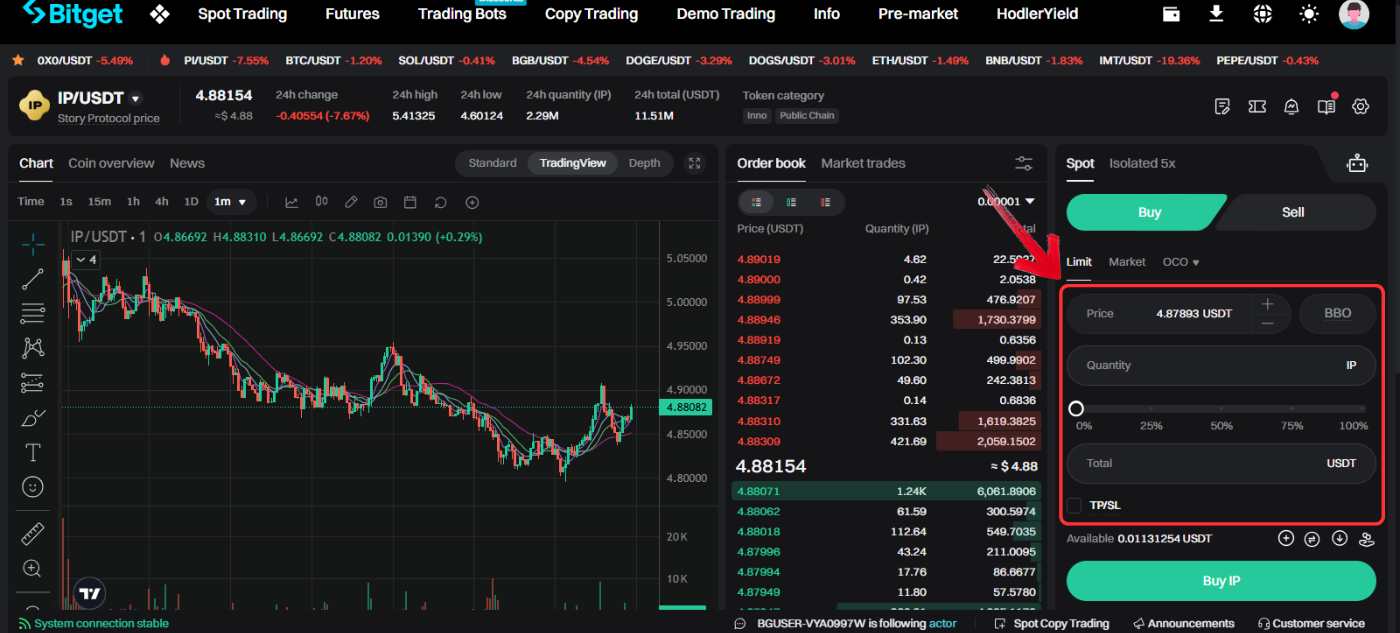Expand the chart indicators legend chevron
1400x633 pixels.
[x=85, y=260]
